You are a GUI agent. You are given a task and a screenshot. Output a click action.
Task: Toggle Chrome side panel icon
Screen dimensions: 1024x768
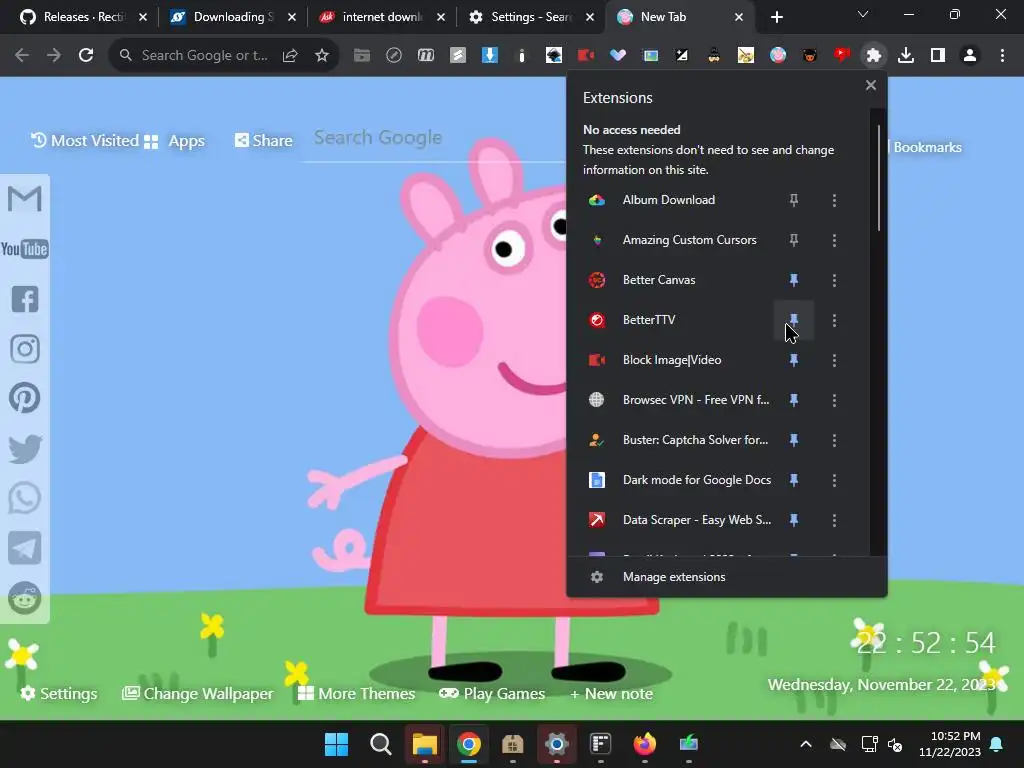[938, 56]
